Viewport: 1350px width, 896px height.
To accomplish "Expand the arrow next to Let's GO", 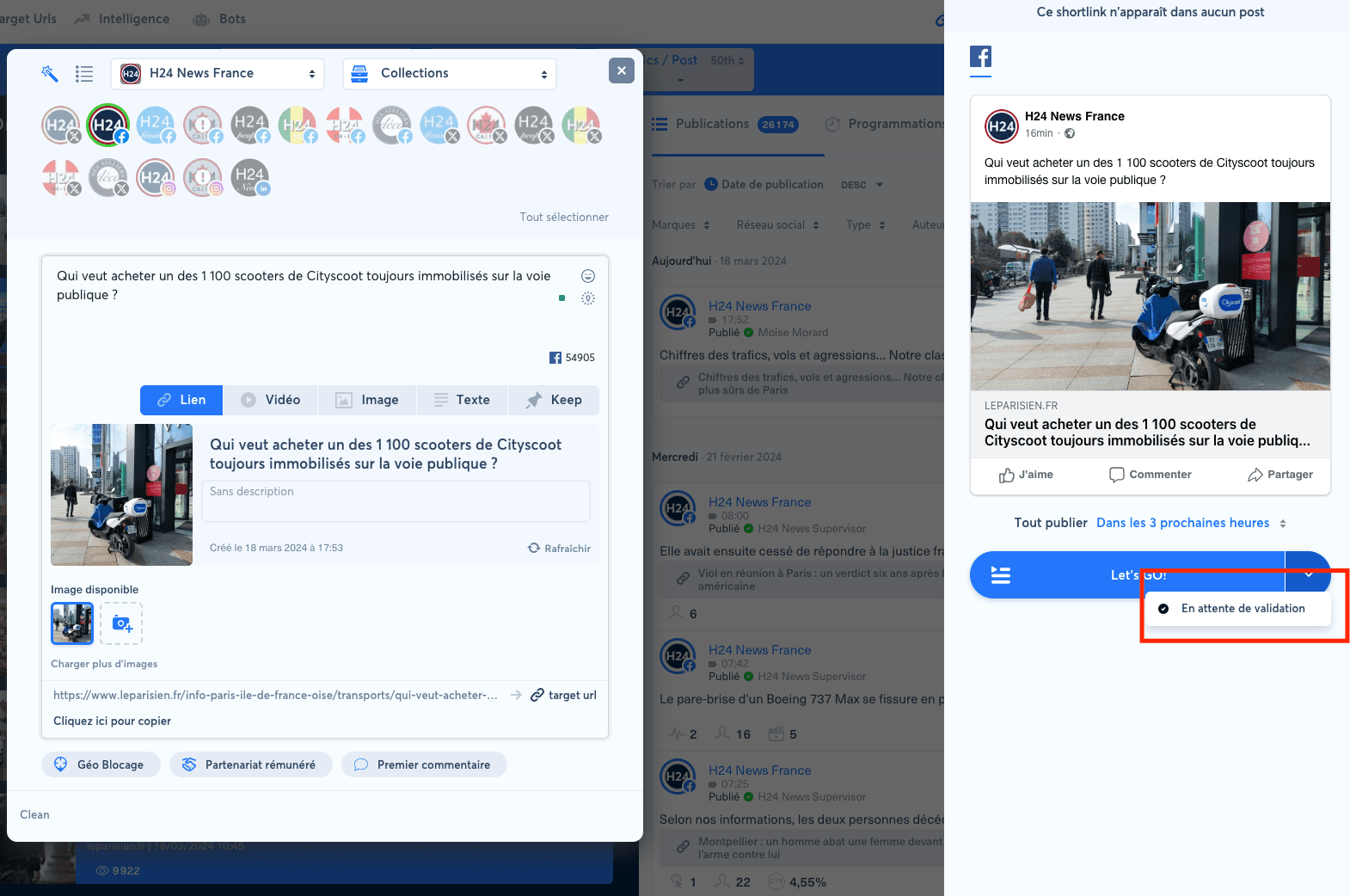I will [x=1308, y=574].
